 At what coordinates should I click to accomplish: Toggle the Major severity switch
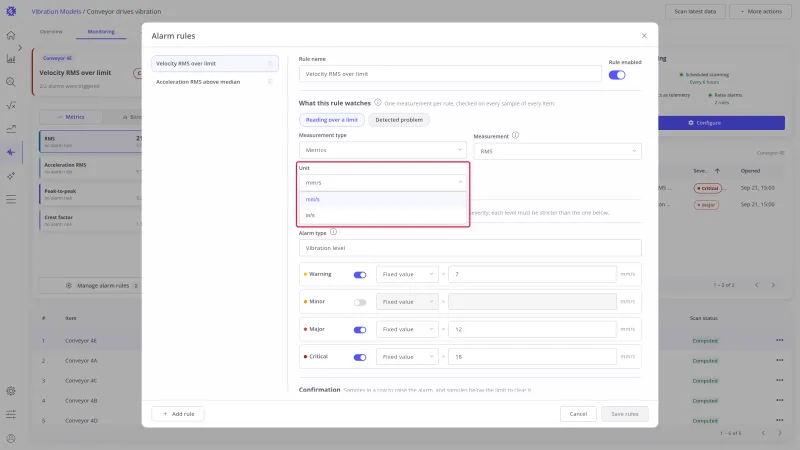tap(360, 330)
